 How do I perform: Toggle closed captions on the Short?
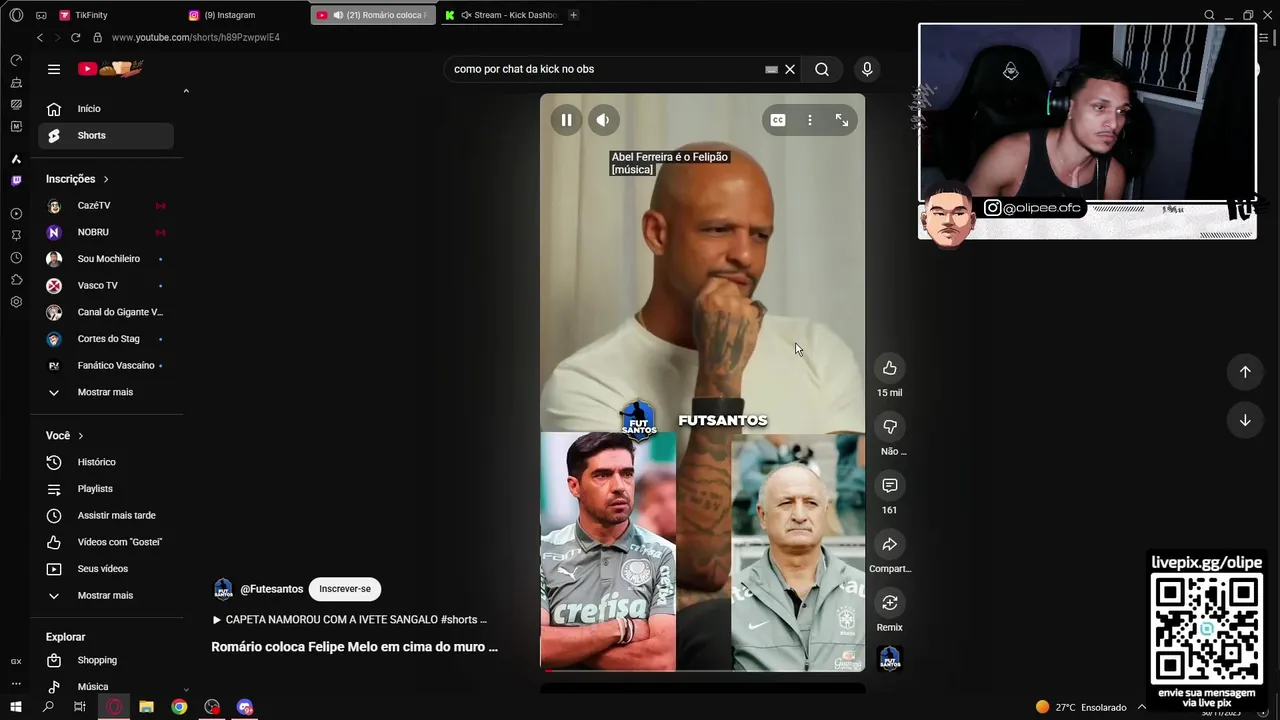(778, 120)
